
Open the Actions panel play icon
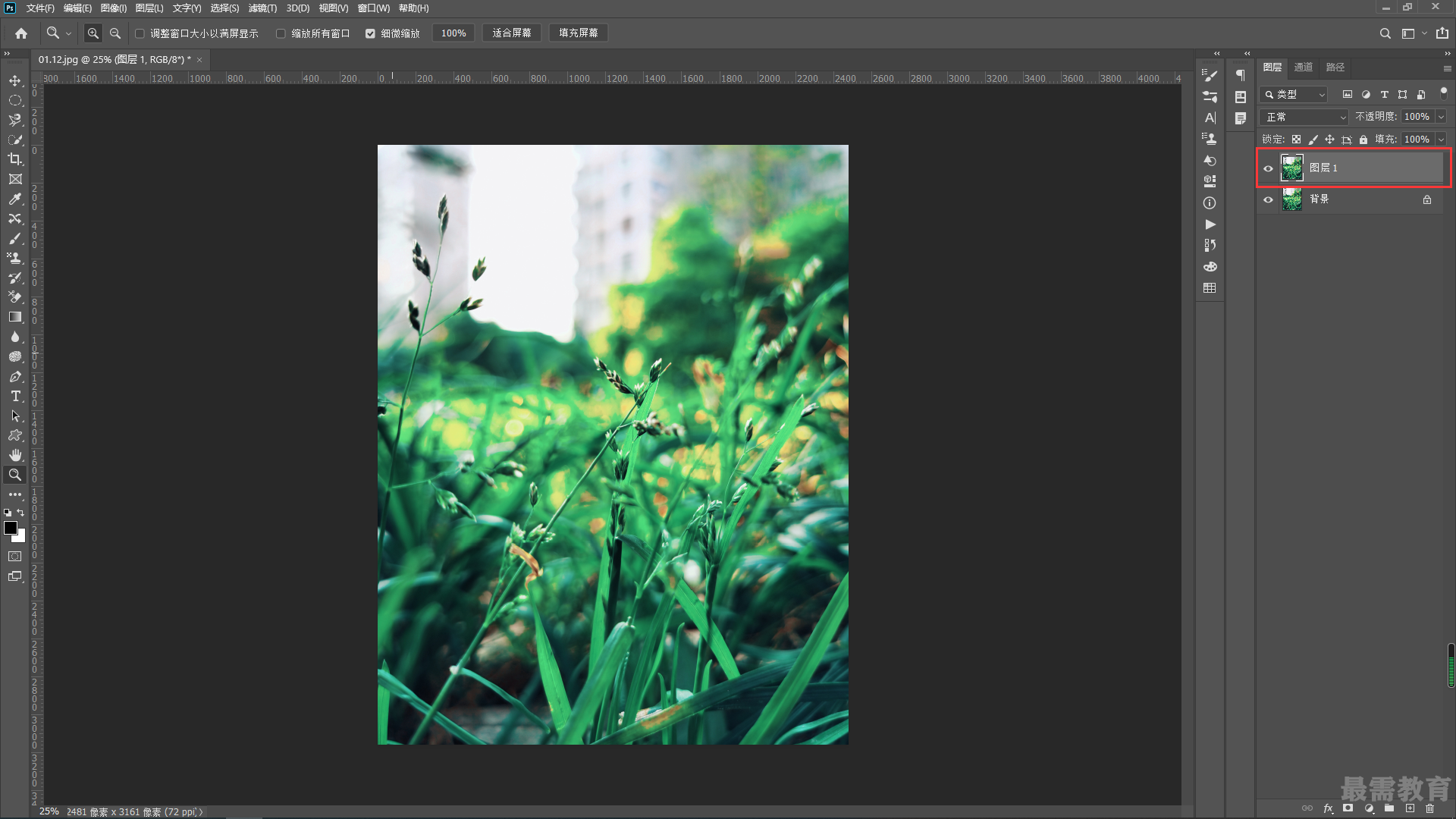[x=1210, y=224]
